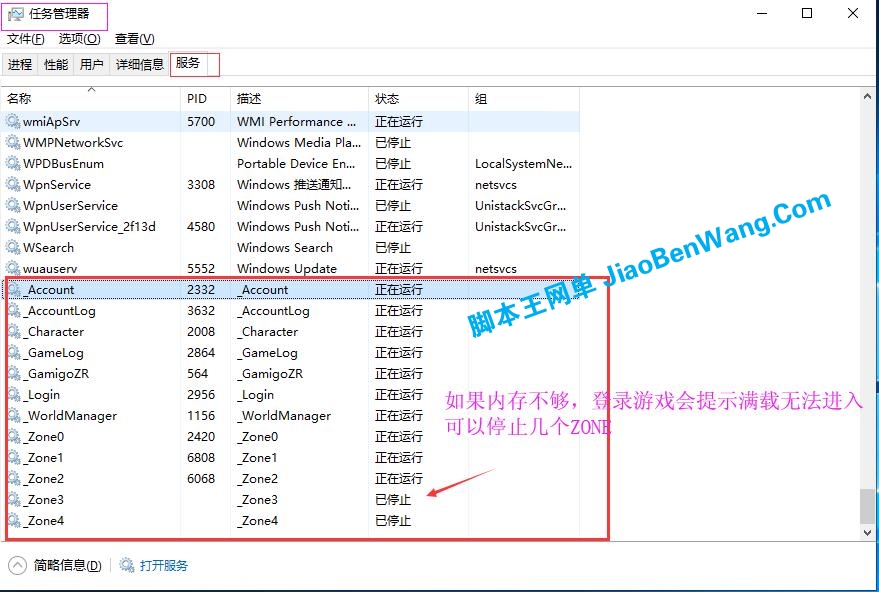Click the WMI Performance description cell
The width and height of the screenshot is (879, 592).
297,121
